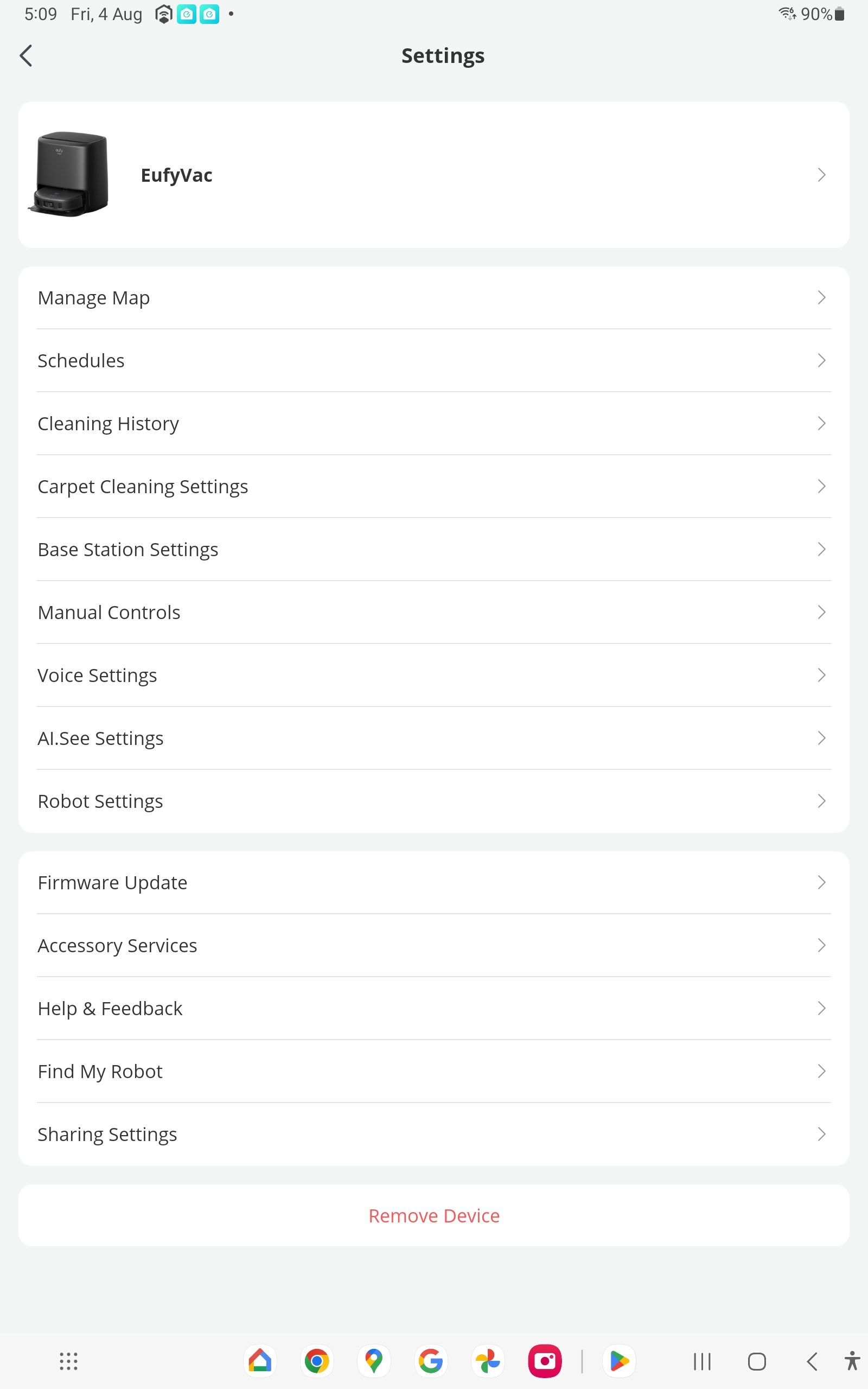This screenshot has width=868, height=1389.
Task: Launch Chrome from the taskbar
Action: coord(316,1361)
